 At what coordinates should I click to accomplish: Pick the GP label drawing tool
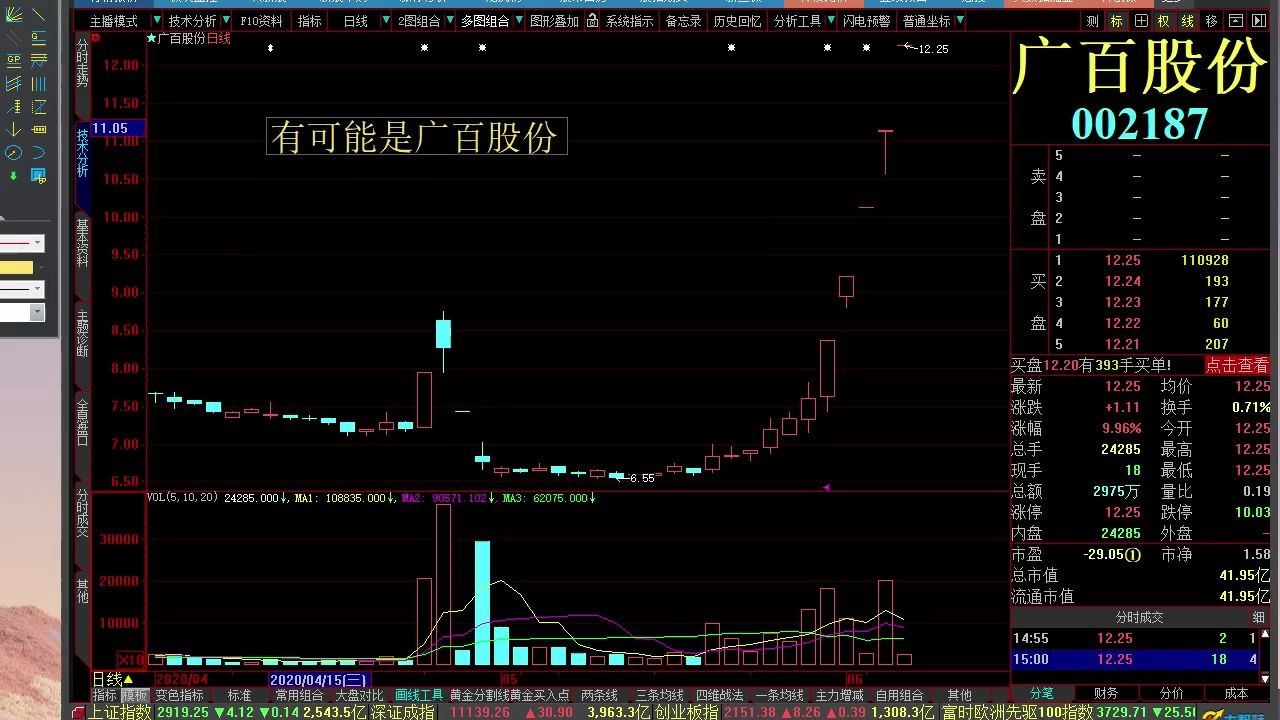coord(14,59)
